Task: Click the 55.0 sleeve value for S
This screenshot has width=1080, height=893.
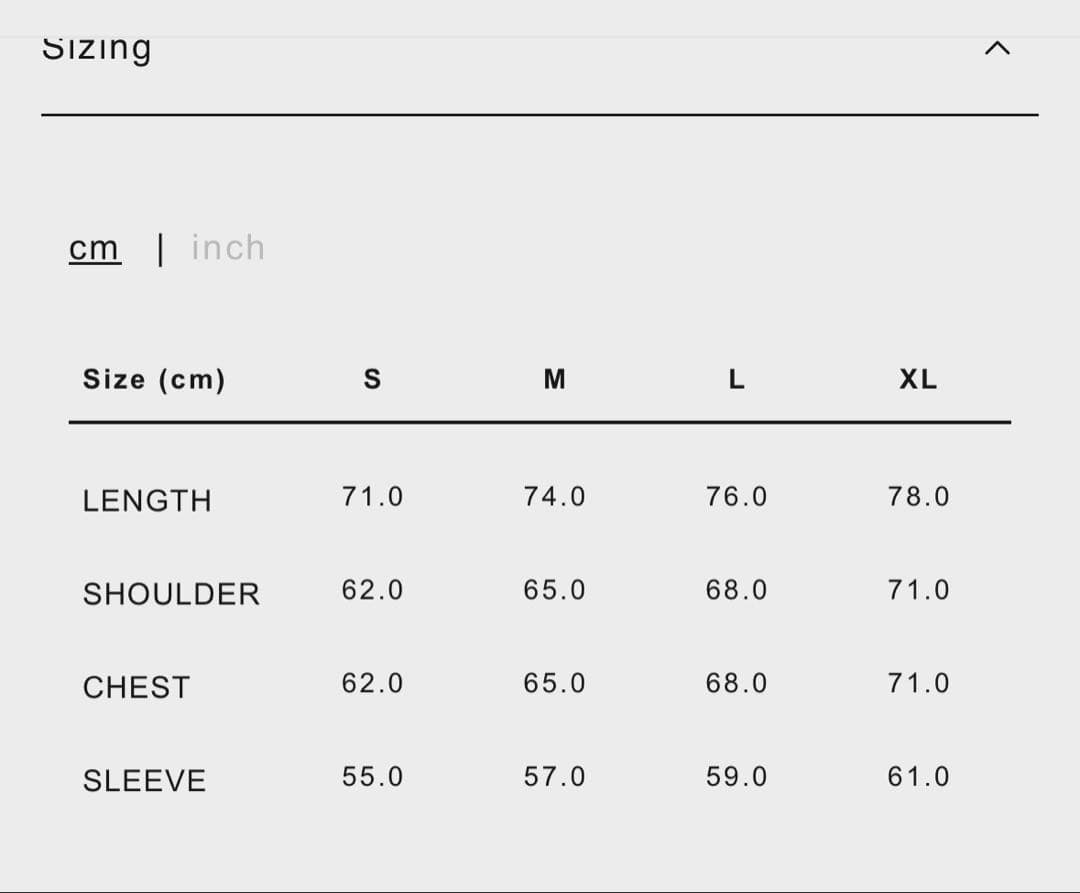Action: pos(372,777)
